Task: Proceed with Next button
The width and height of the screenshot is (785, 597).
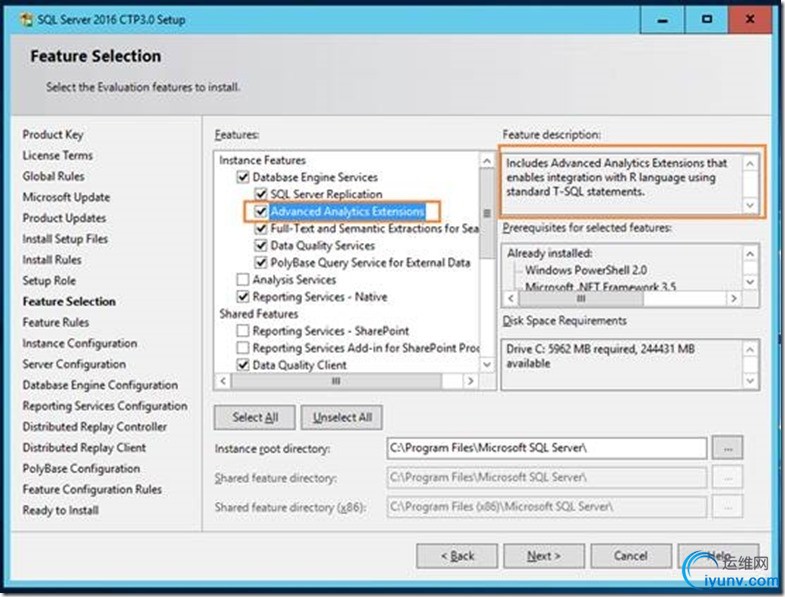Action: 544,556
